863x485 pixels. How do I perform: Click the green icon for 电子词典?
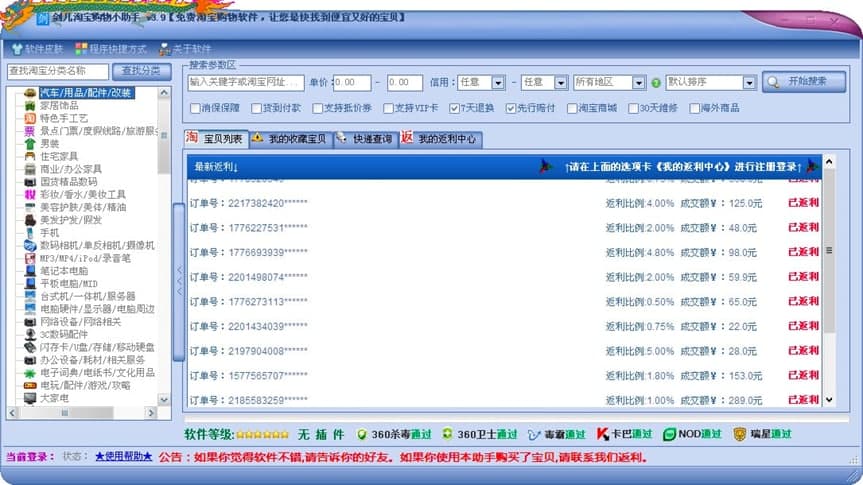30,373
